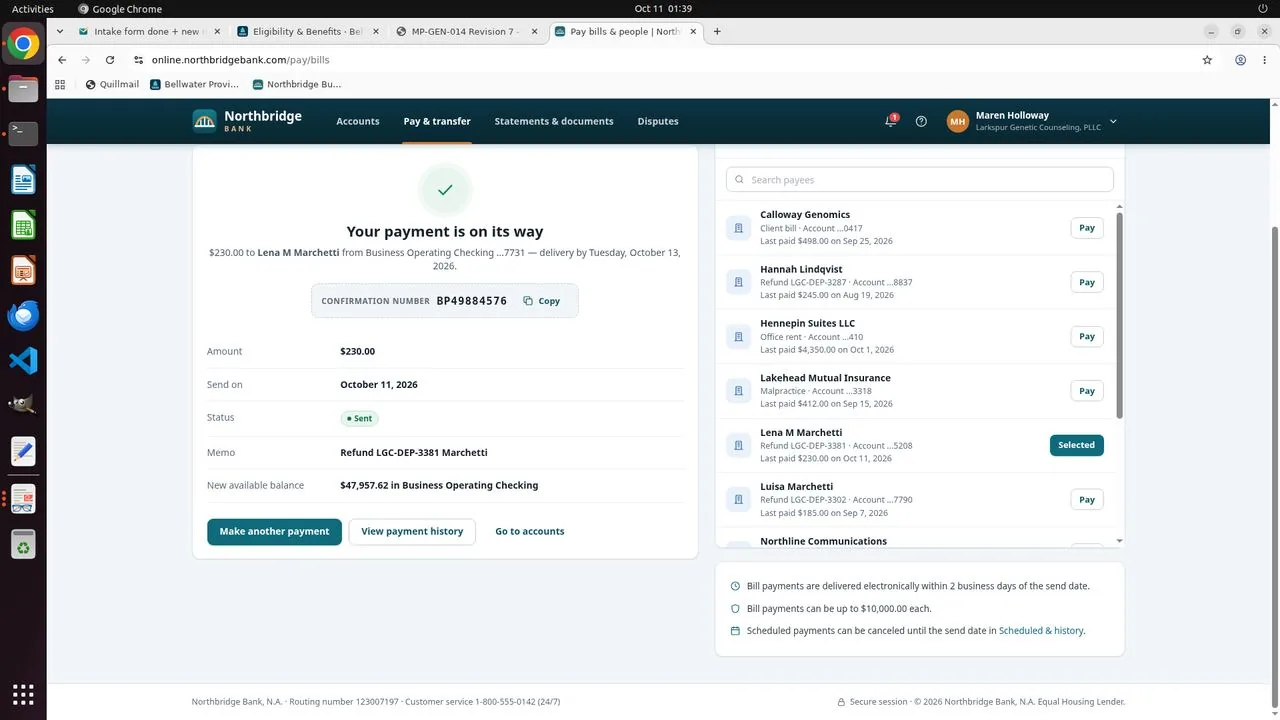The image size is (1280, 720).
Task: Pay Hennepin Suites LLC
Action: [x=1087, y=337]
